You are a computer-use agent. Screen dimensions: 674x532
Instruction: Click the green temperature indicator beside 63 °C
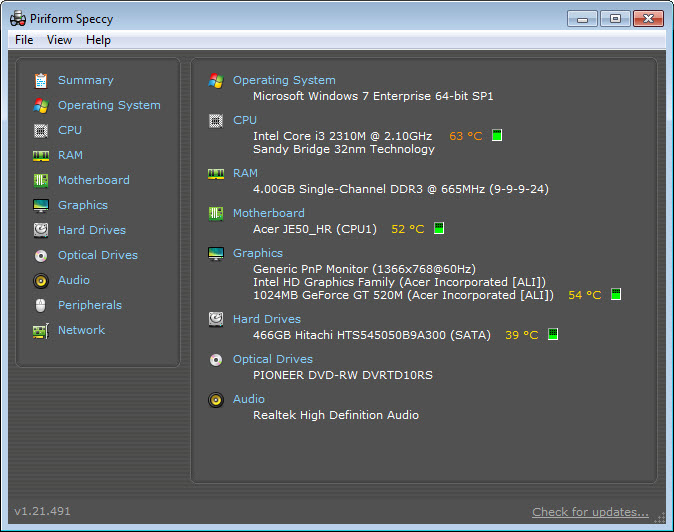point(497,135)
